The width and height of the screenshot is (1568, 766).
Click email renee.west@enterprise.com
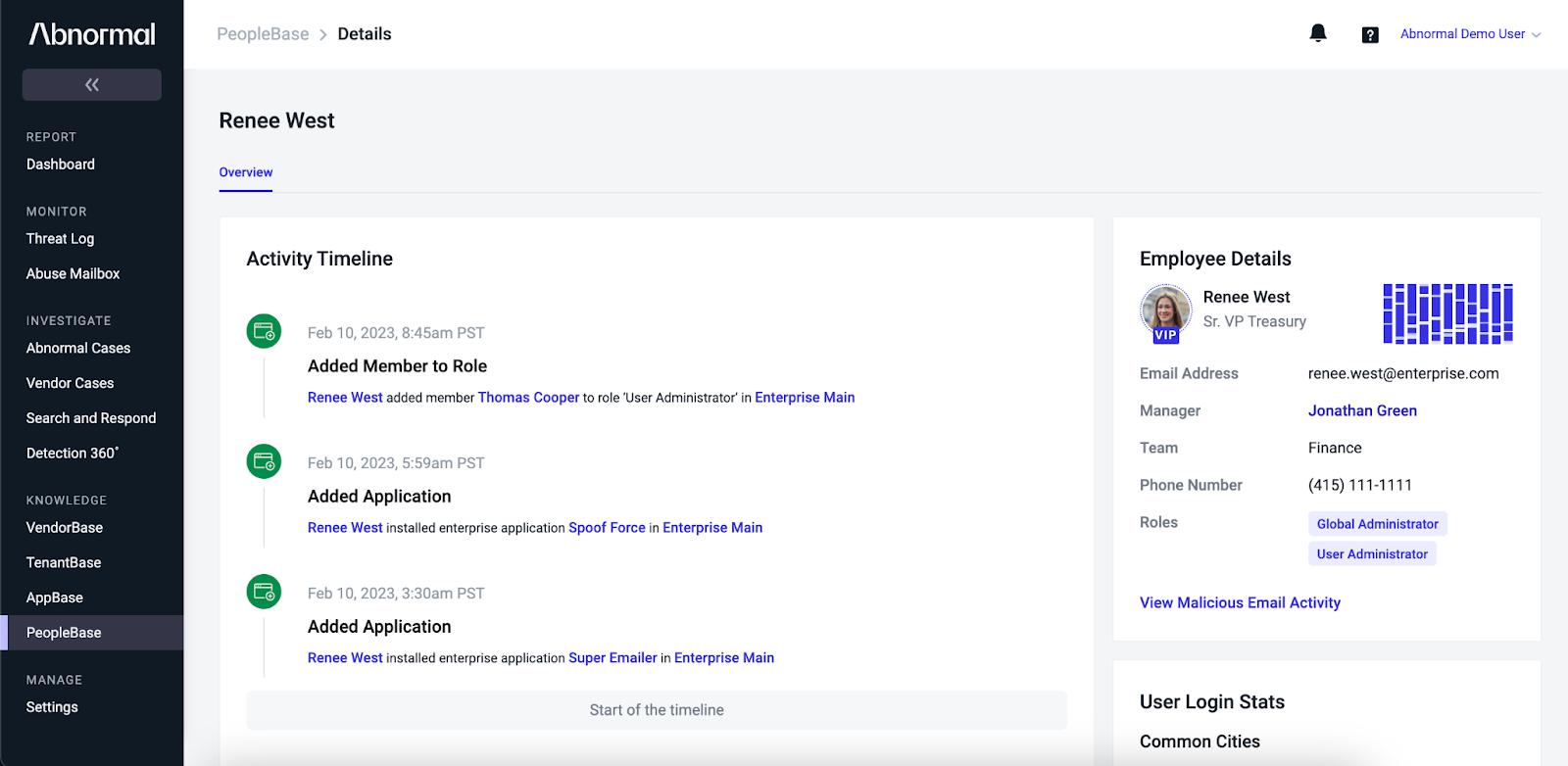1403,374
